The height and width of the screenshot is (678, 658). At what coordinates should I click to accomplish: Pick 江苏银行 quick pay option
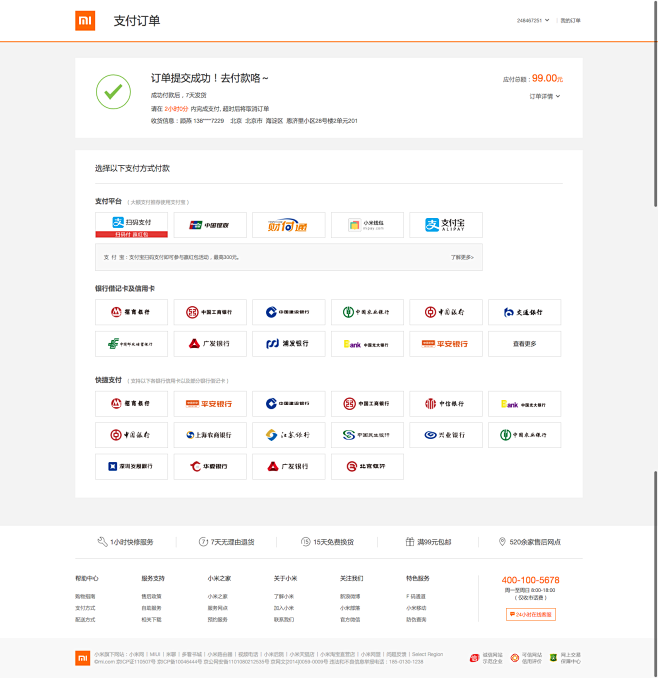[x=289, y=435]
